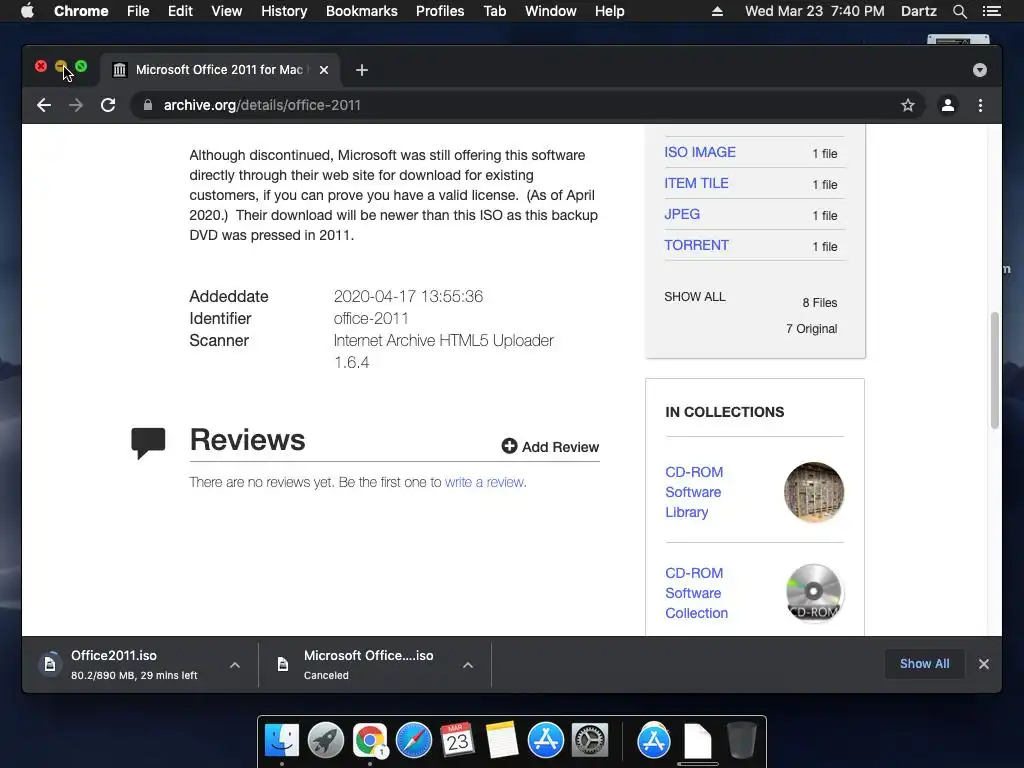Click SHOW ALL download files
Image resolution: width=1024 pixels, height=768 pixels.
(695, 296)
